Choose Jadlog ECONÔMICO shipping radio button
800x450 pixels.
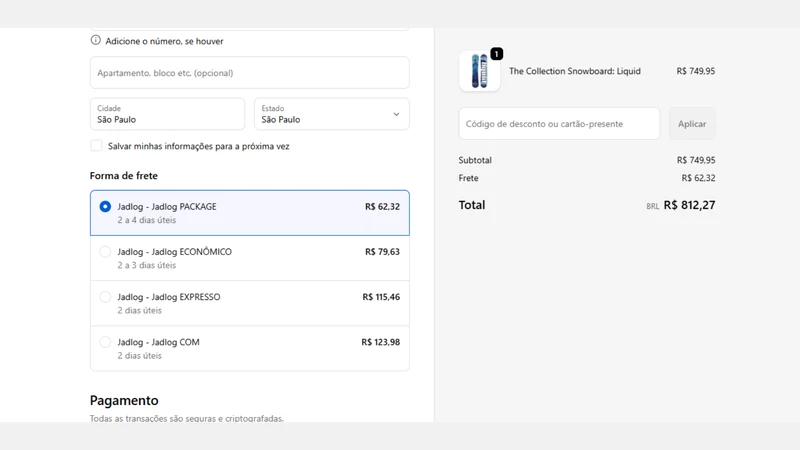click(105, 252)
